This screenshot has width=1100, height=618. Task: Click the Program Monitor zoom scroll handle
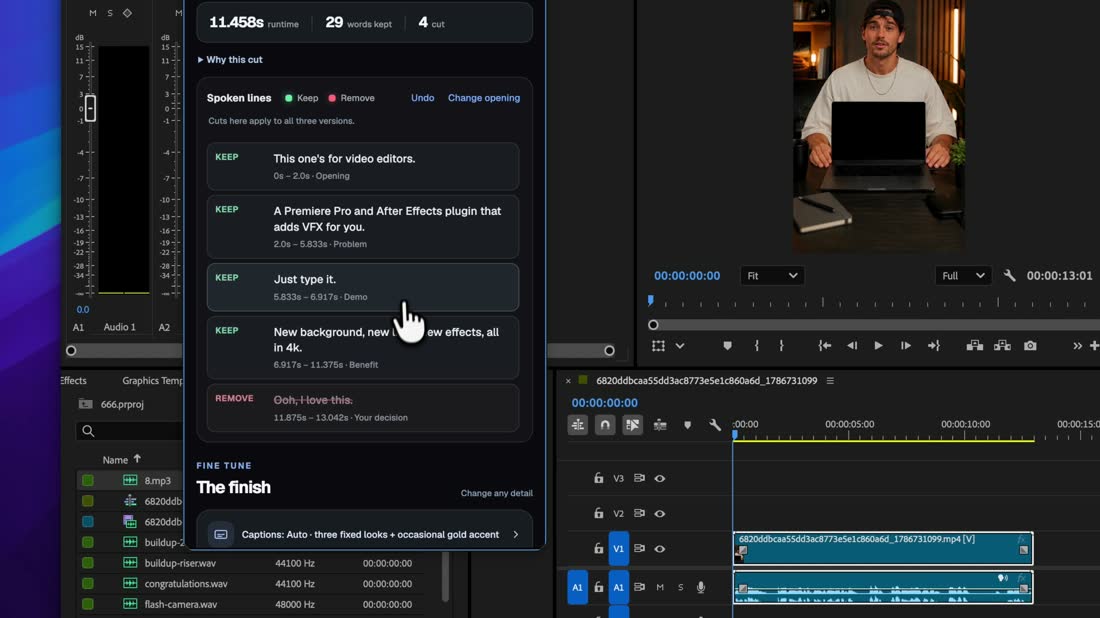point(653,325)
